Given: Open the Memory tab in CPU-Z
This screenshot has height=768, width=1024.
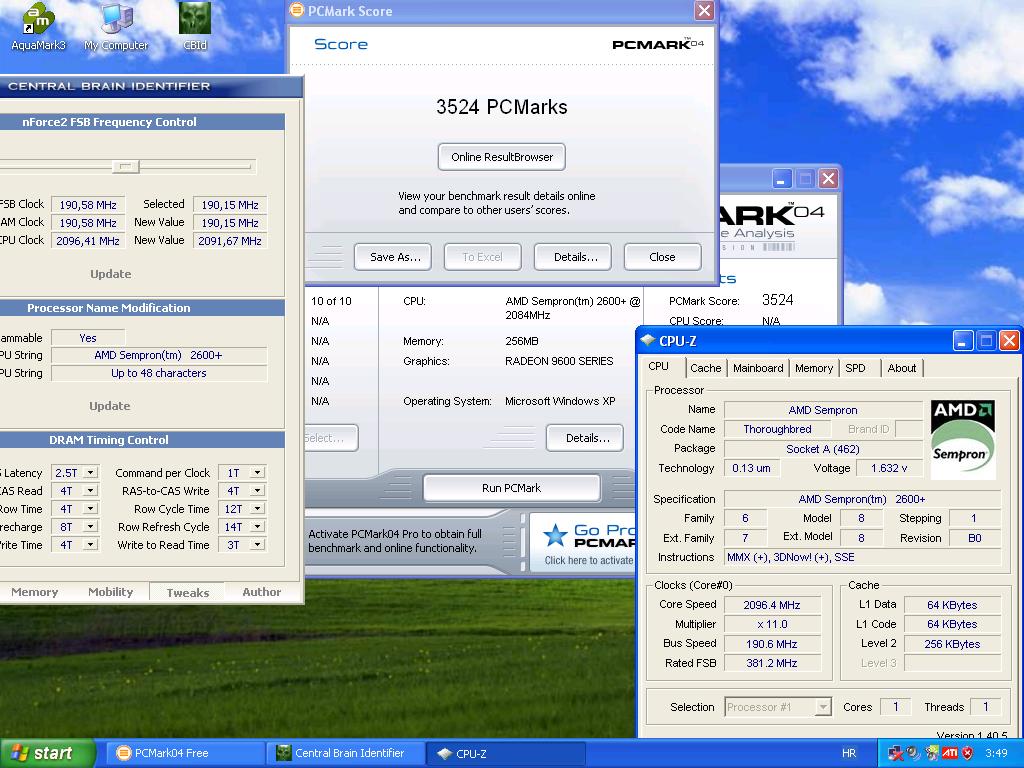Looking at the screenshot, I should [x=814, y=368].
